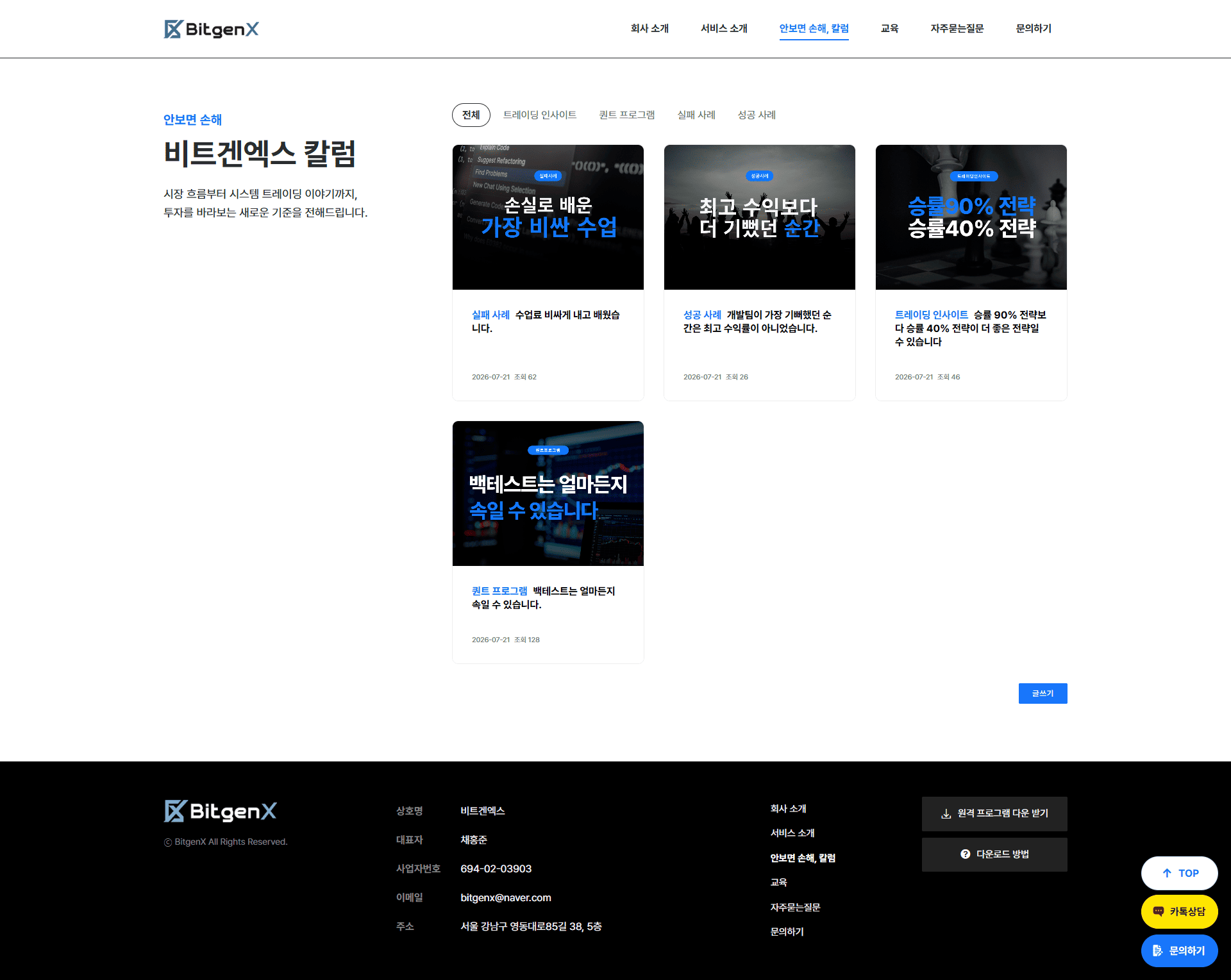Viewport: 1231px width, 980px height.
Task: Open 문의하기 in top navigation
Action: 1034,28
